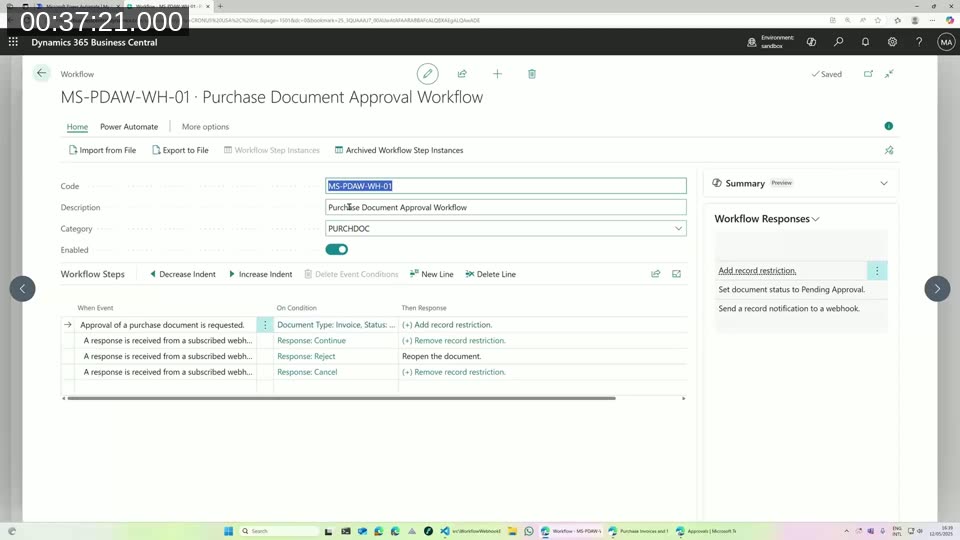Open WhatsApp from taskbar
Screen dimensions: 960x540
click(529, 531)
